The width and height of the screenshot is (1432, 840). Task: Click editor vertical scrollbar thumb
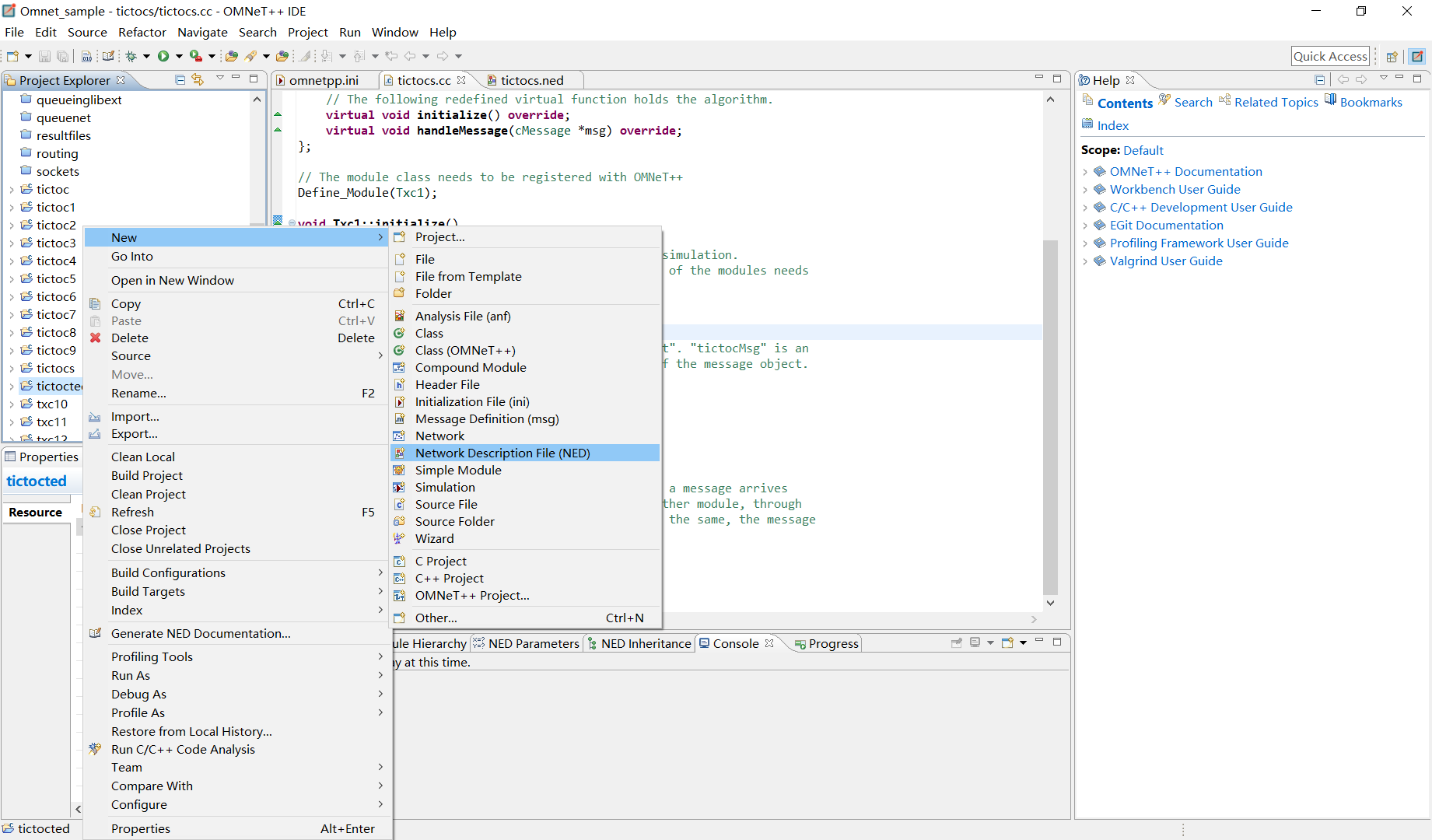(1050, 416)
